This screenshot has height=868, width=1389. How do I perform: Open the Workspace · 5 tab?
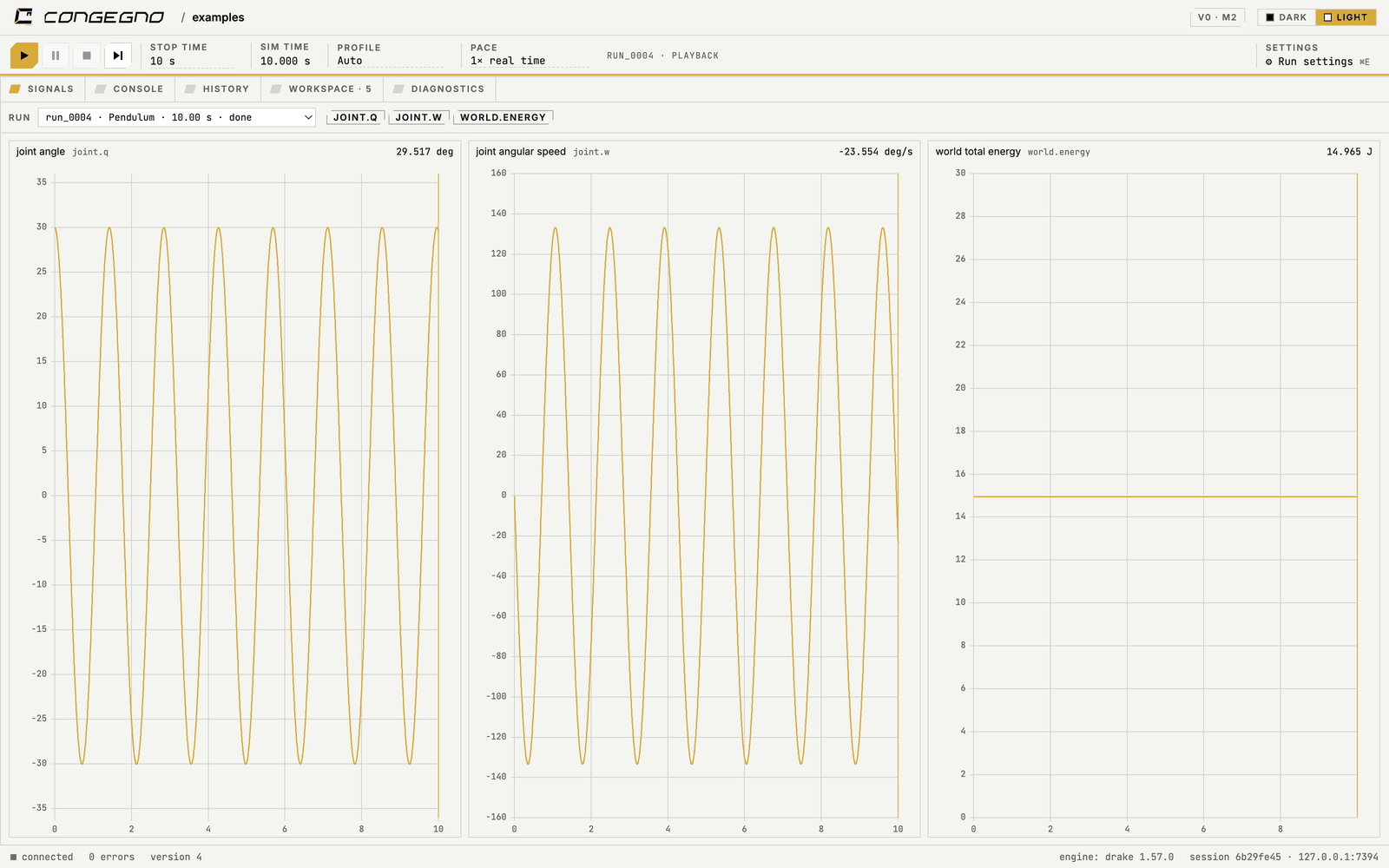[321, 89]
